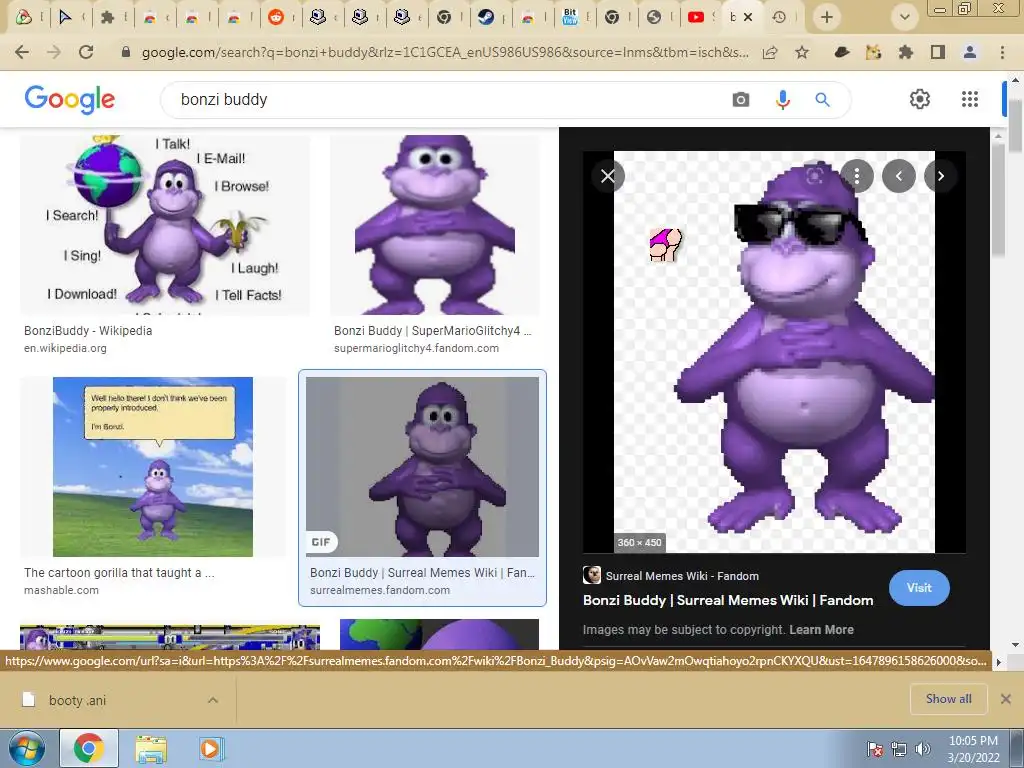The height and width of the screenshot is (768, 1024).
Task: View site info via the lock icon
Action: click(126, 52)
